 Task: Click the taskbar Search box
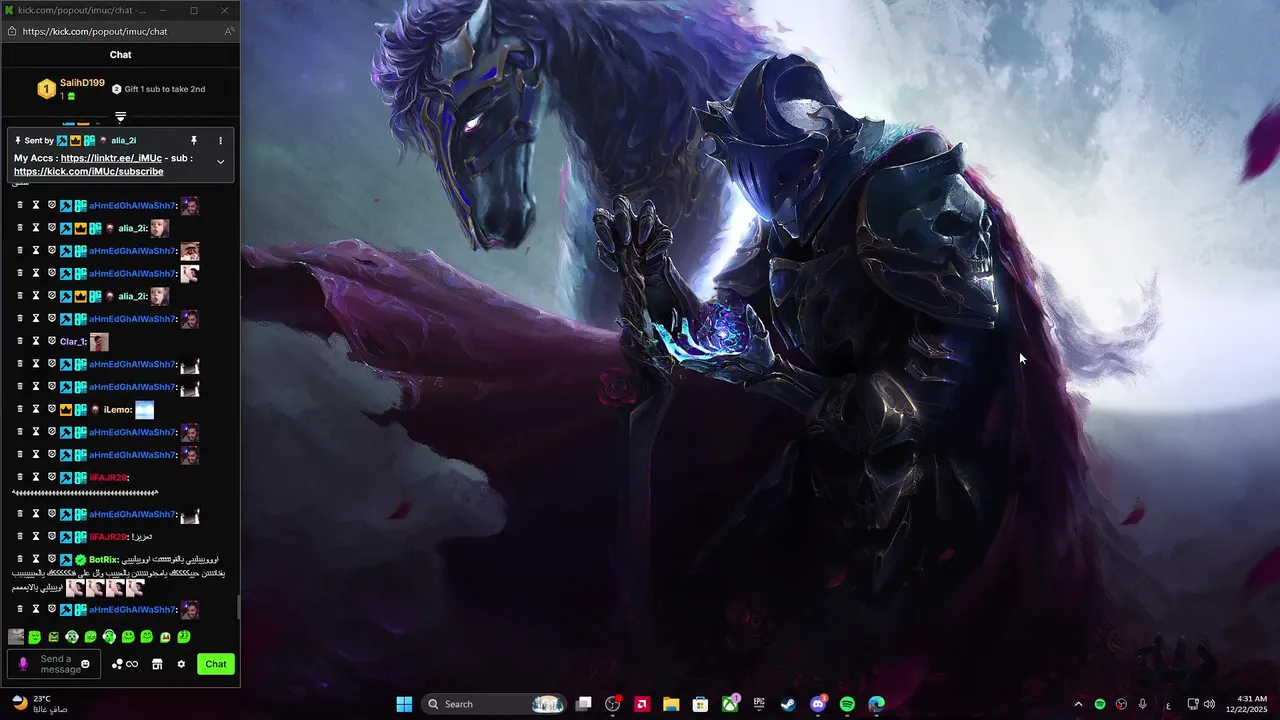494,704
